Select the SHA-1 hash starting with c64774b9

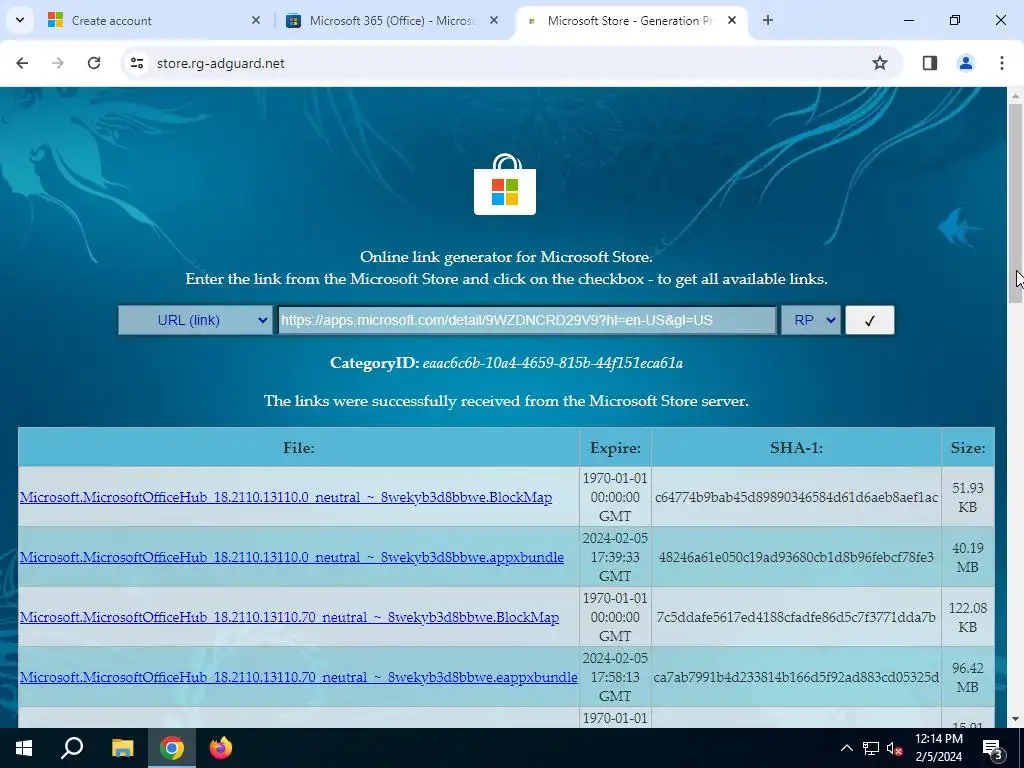click(x=796, y=497)
